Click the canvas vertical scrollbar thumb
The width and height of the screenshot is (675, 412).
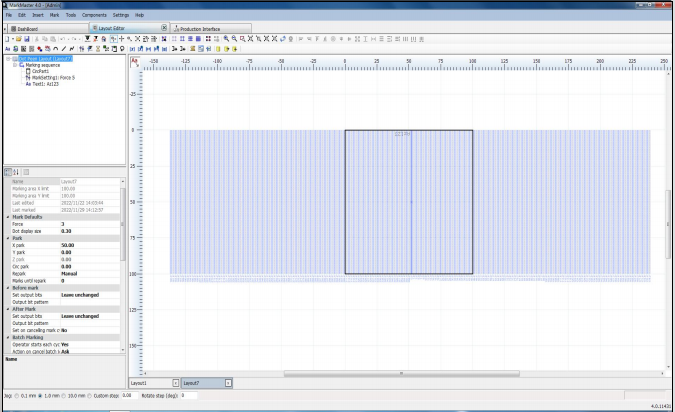click(x=668, y=224)
